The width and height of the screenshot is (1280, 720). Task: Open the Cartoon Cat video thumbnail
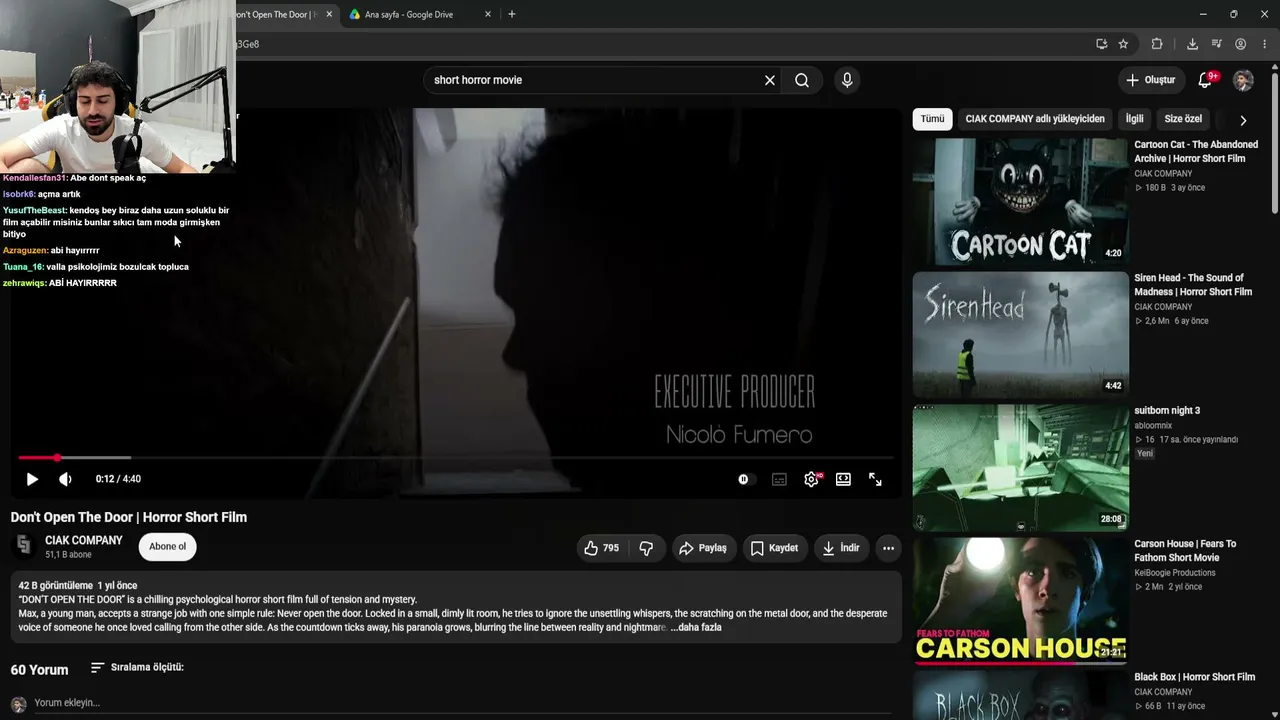coord(1020,202)
